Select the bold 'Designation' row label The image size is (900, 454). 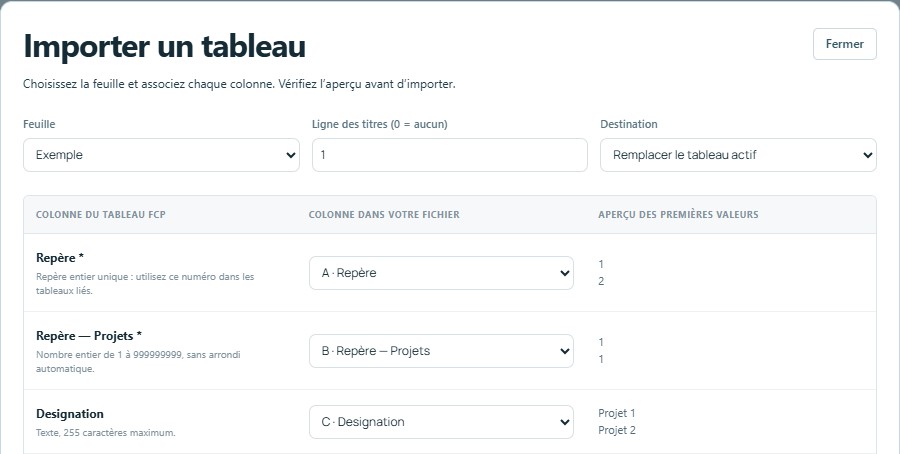point(70,414)
